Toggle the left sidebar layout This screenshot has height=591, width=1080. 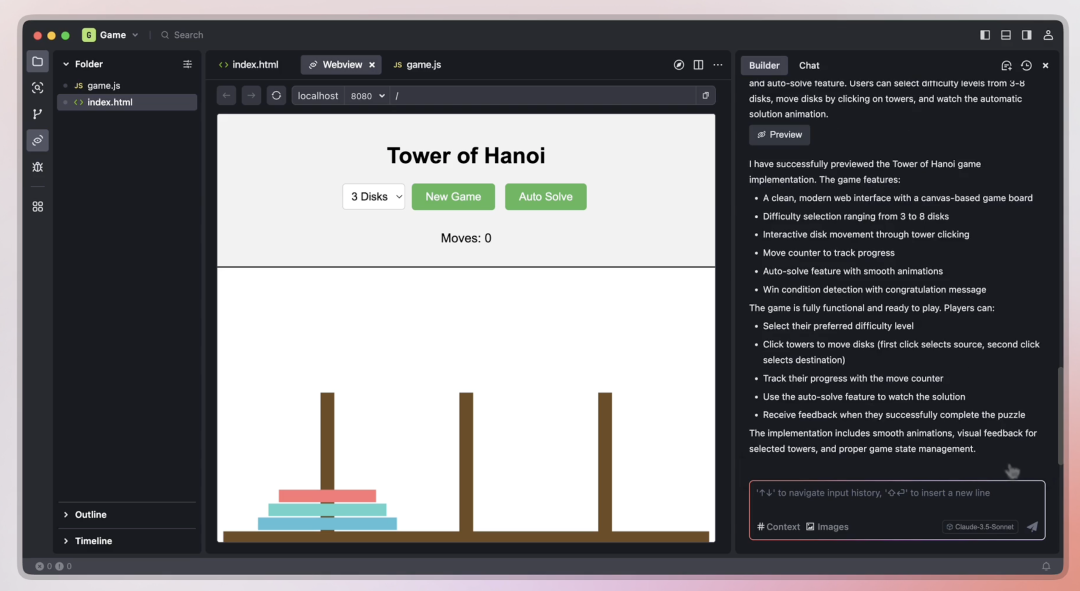coord(985,35)
